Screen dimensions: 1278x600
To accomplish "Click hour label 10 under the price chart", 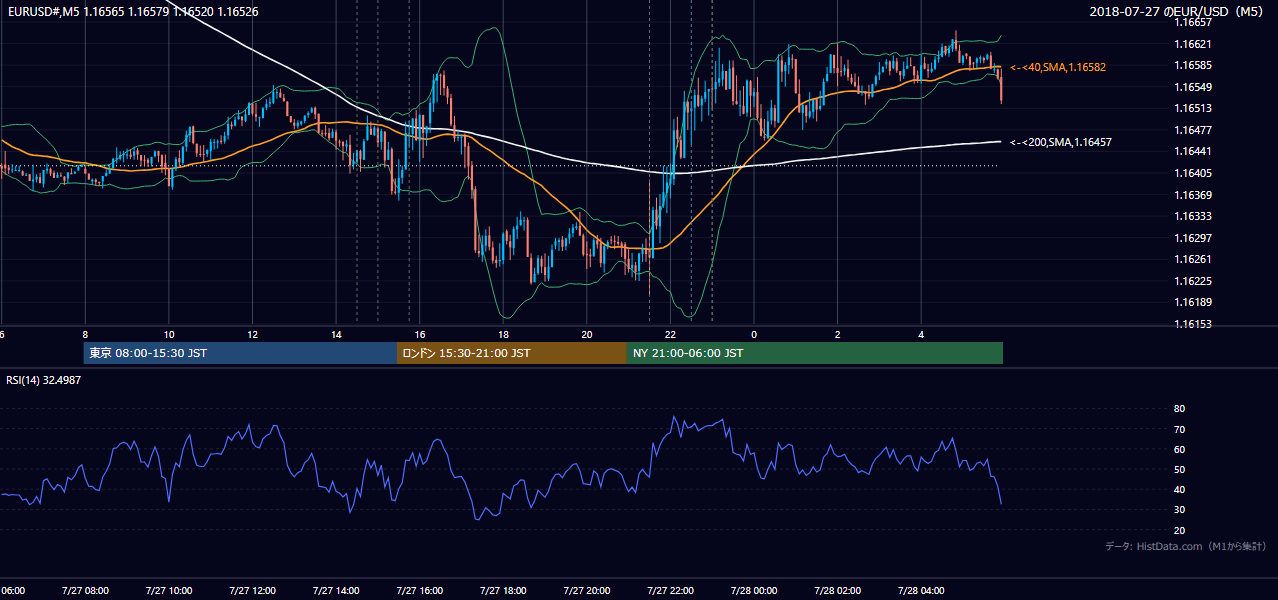I will (x=169, y=335).
